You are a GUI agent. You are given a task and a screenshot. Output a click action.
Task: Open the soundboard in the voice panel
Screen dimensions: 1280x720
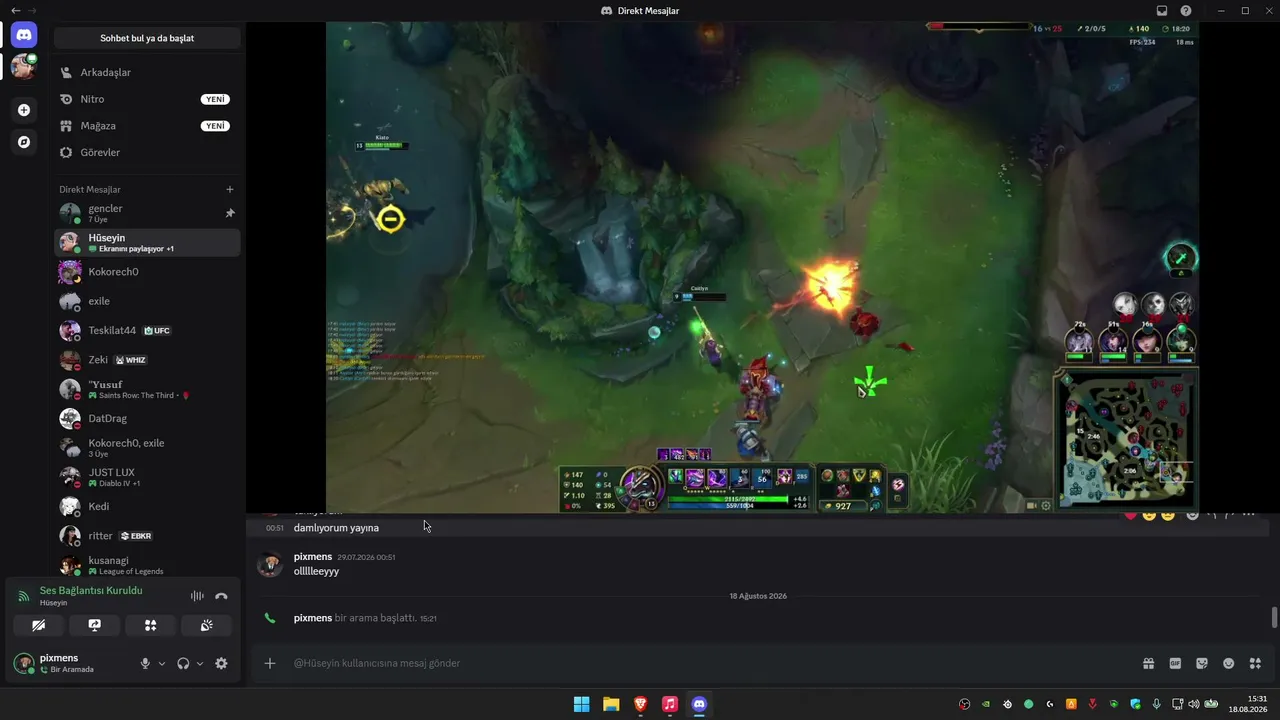[x=206, y=625]
